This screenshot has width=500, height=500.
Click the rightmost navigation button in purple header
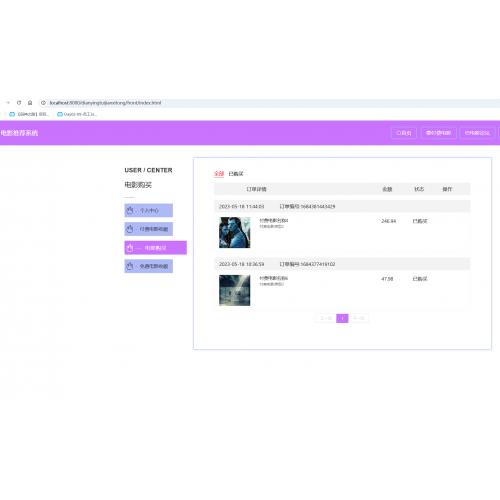[x=477, y=133]
